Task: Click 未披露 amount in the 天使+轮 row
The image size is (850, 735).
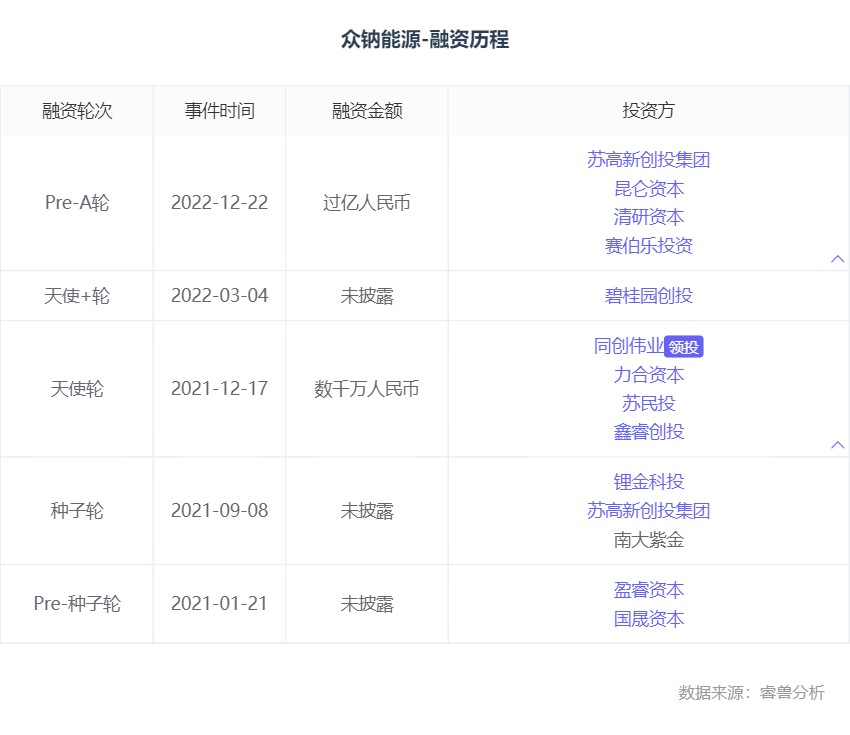Action: pyautogui.click(x=367, y=296)
